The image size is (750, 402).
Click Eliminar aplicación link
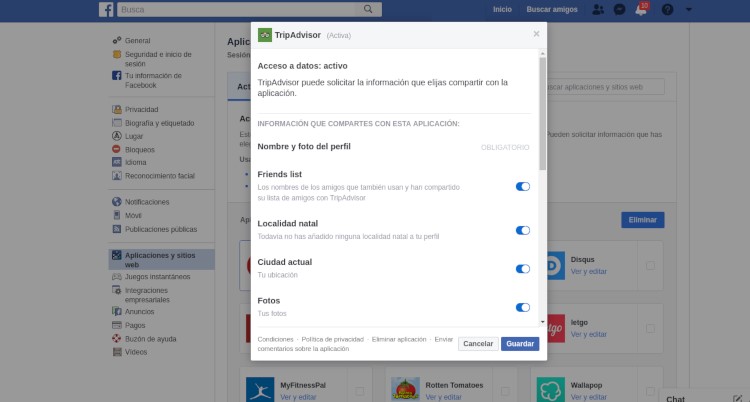coord(399,339)
